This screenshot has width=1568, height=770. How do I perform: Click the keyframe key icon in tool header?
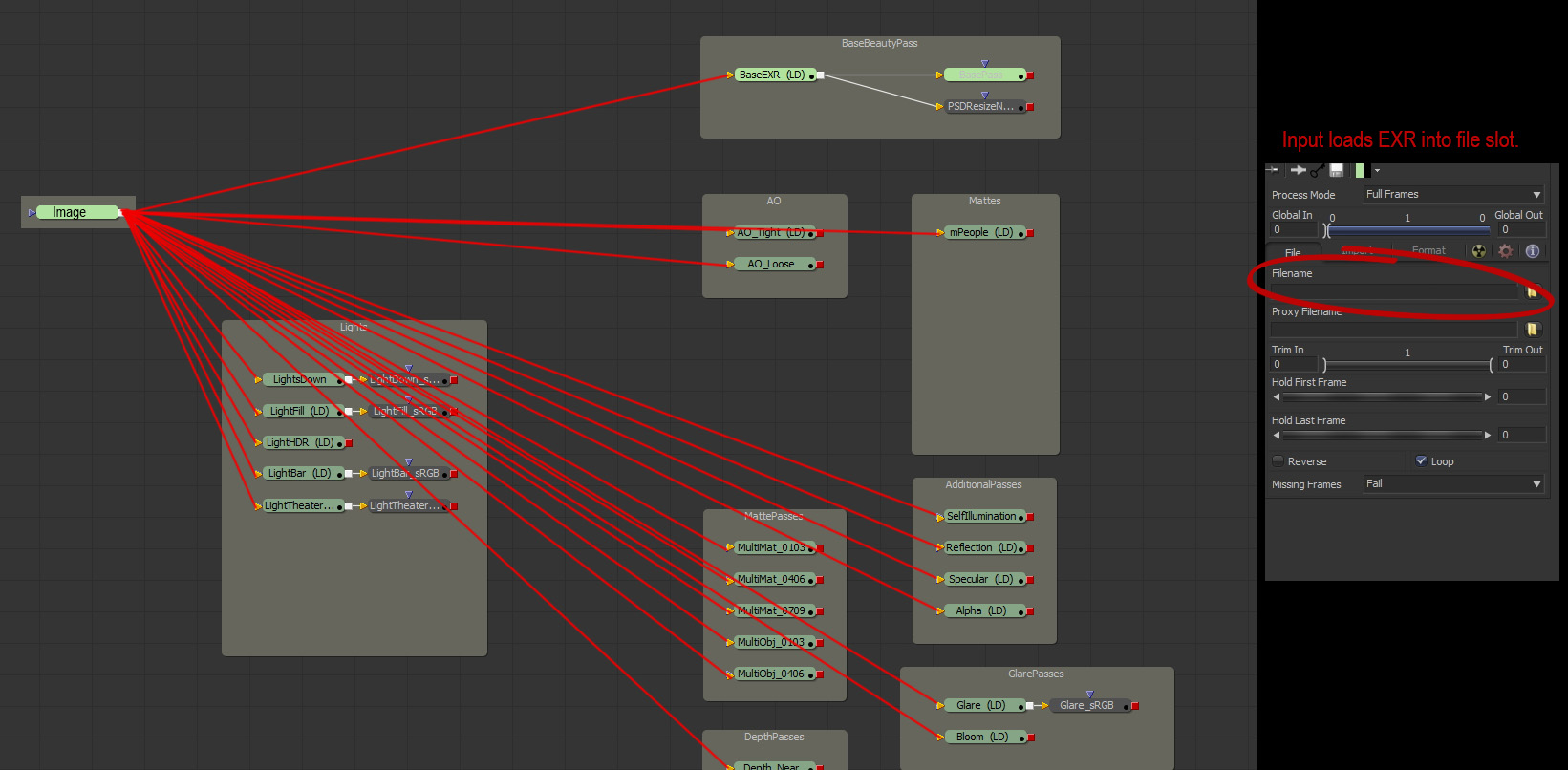tap(1318, 170)
